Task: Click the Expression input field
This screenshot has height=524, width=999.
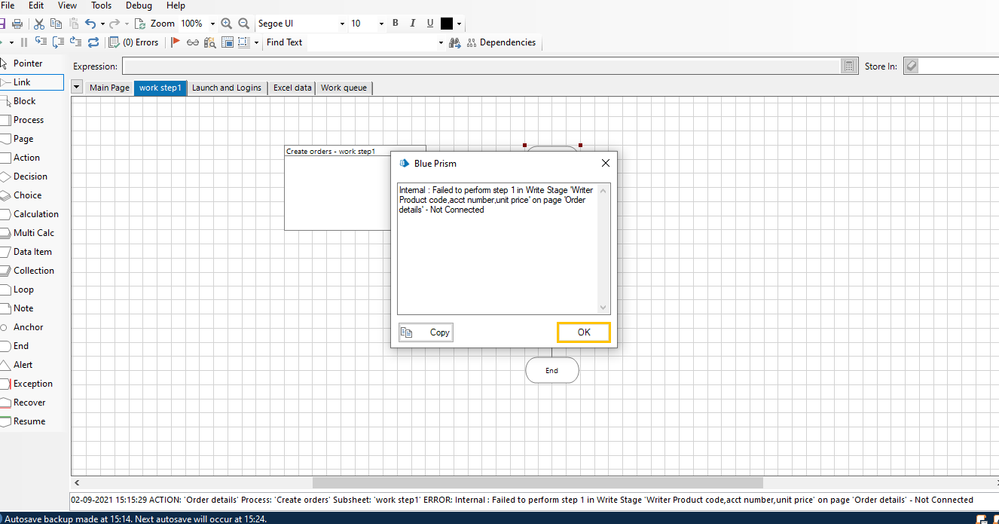Action: [x=482, y=66]
